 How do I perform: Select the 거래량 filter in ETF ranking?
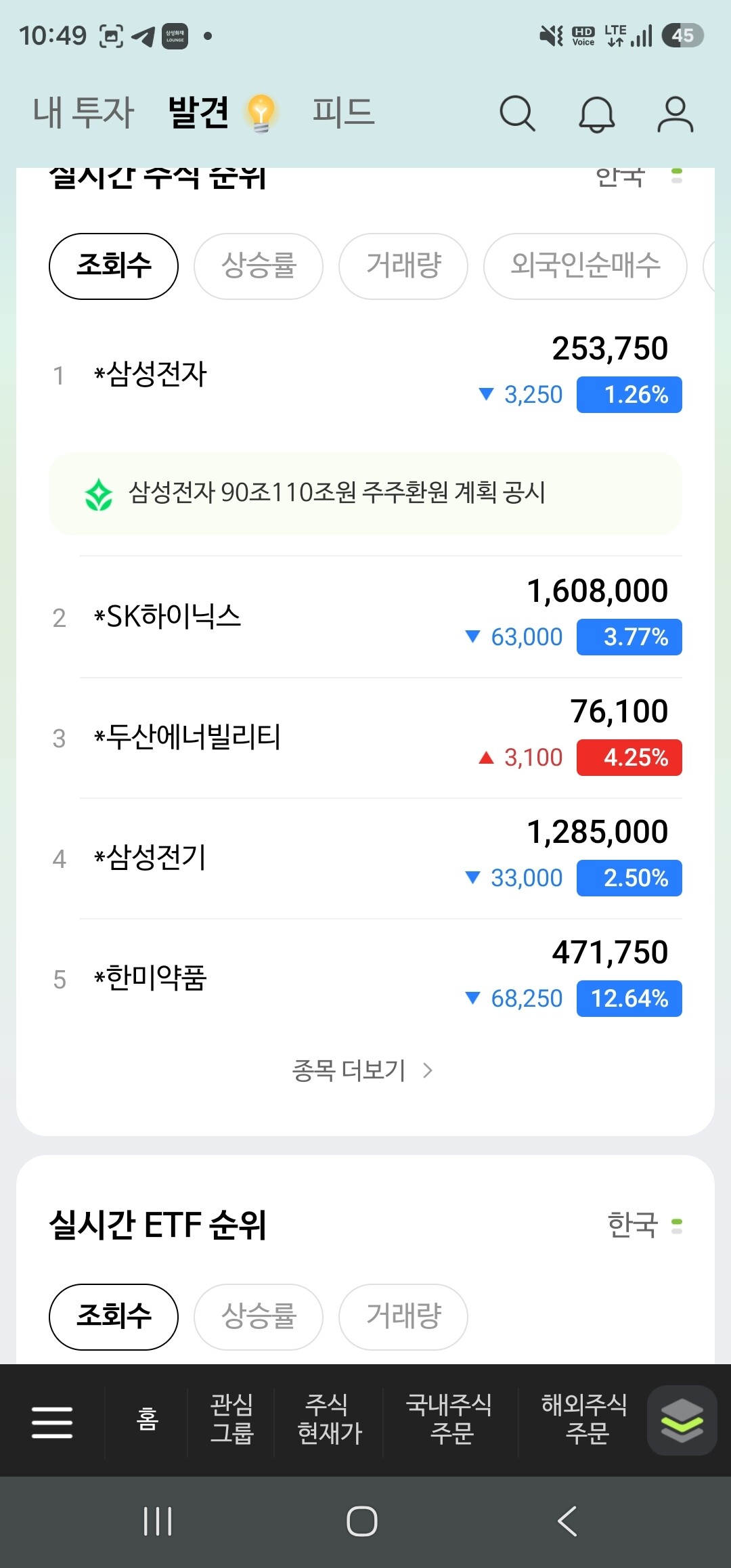tap(403, 1317)
